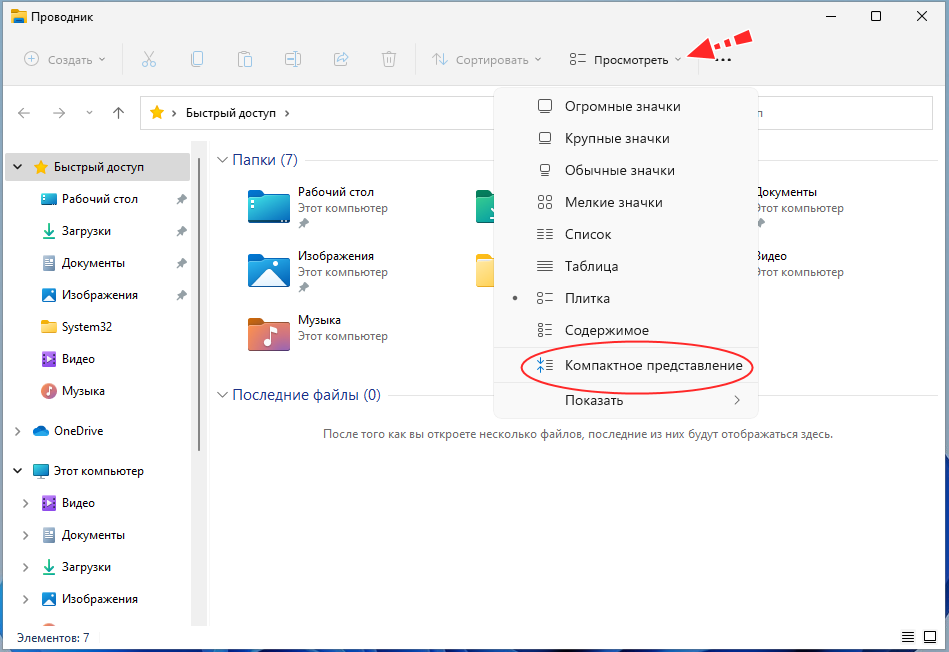Click the Paste clipboard icon
The image size is (949, 652).
click(245, 59)
